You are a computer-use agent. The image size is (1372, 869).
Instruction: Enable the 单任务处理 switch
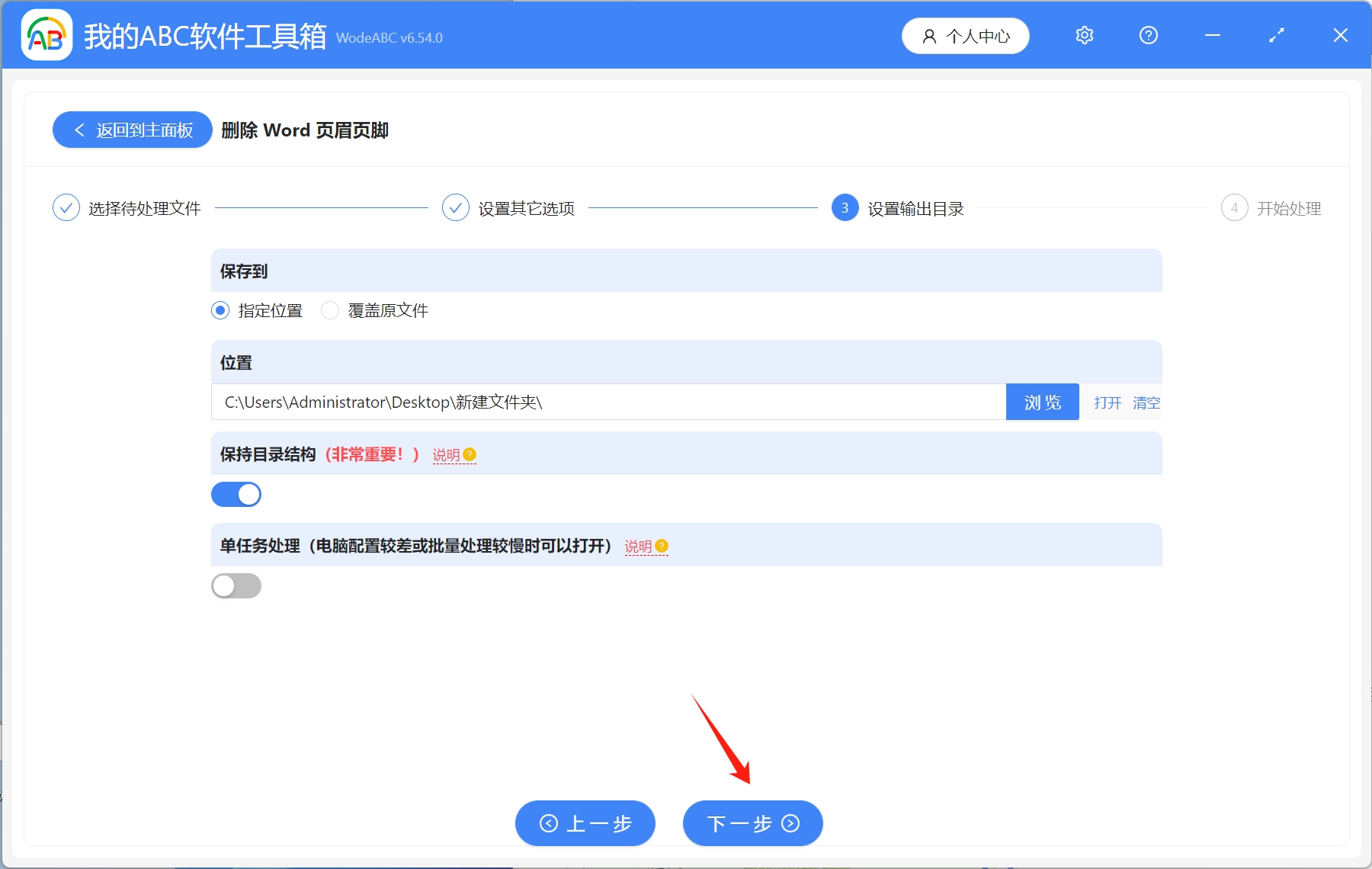pyautogui.click(x=236, y=585)
